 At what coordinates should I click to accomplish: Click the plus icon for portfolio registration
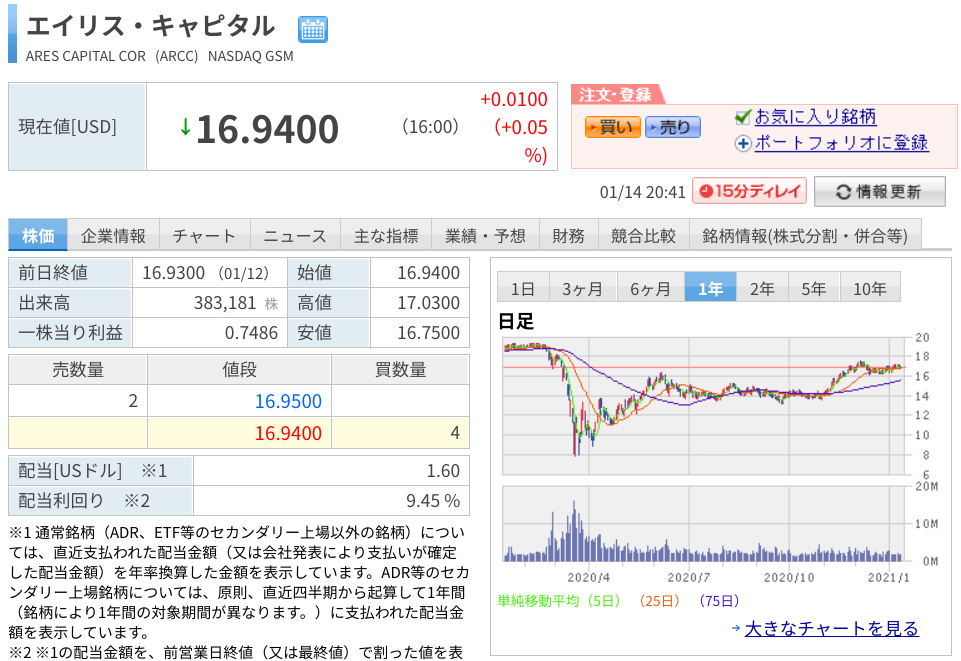coord(743,144)
